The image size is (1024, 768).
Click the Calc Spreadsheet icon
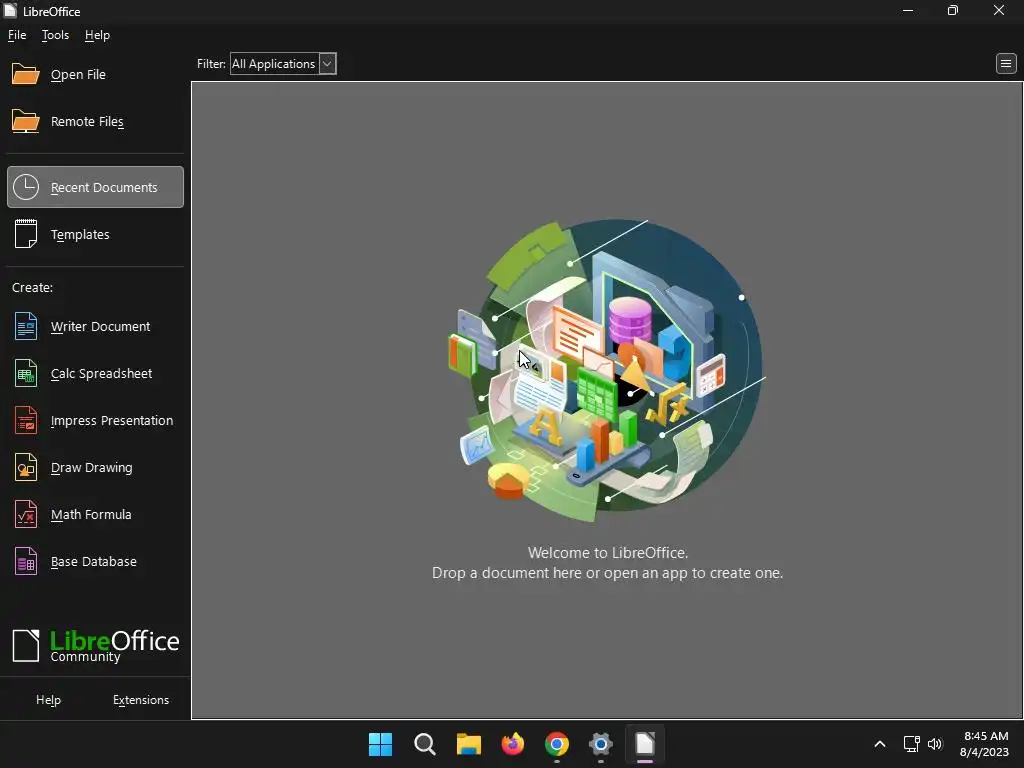[25, 374]
